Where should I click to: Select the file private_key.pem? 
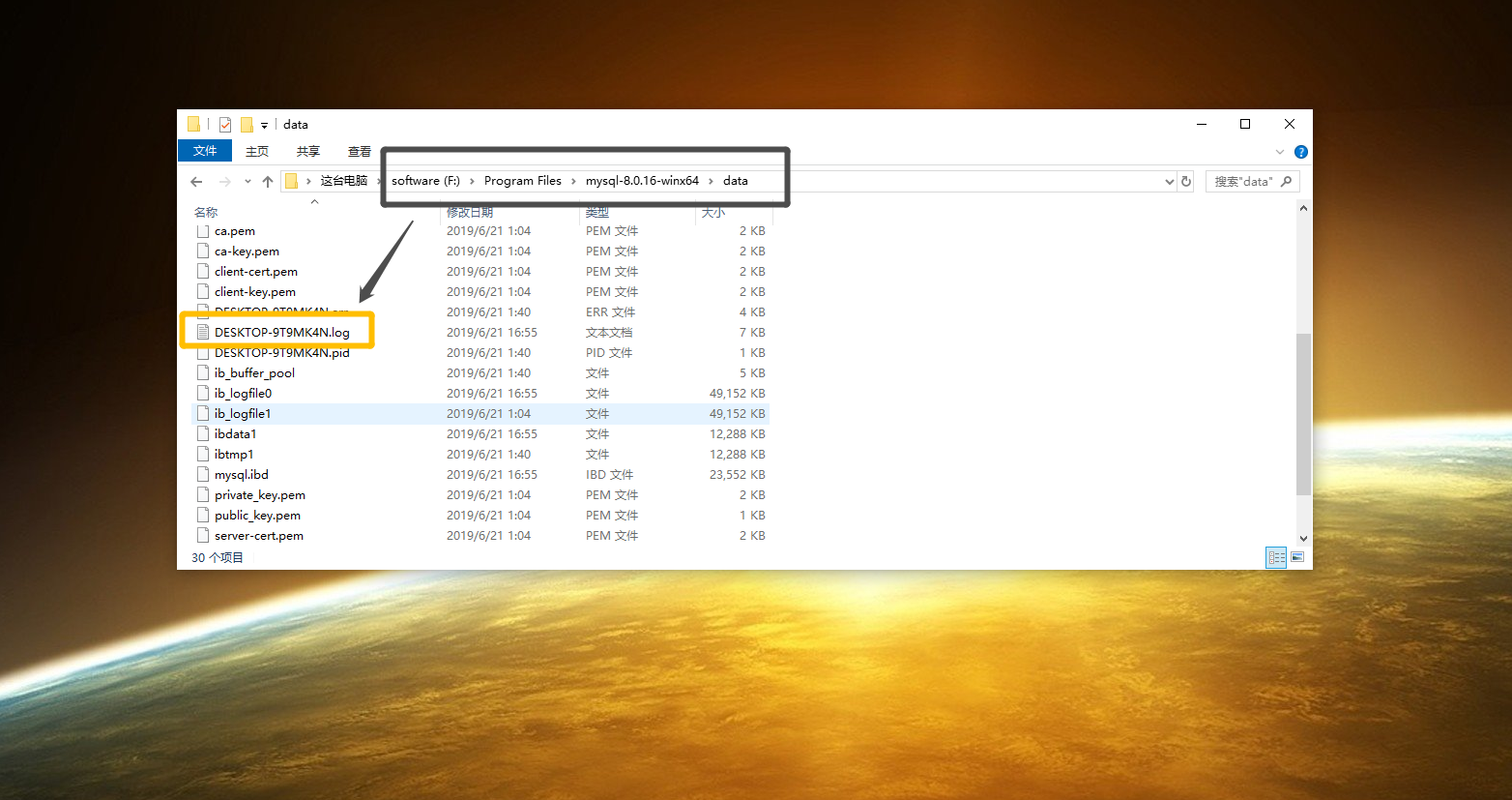tap(260, 495)
